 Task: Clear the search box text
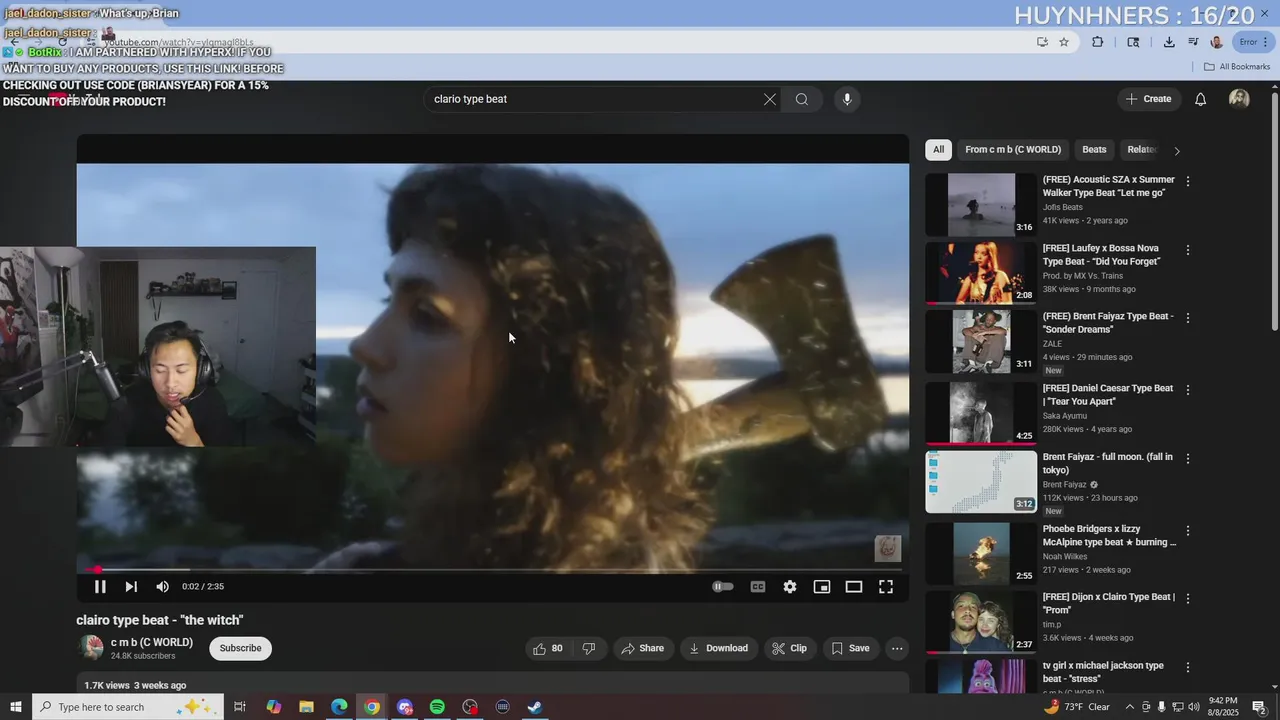coord(769,99)
